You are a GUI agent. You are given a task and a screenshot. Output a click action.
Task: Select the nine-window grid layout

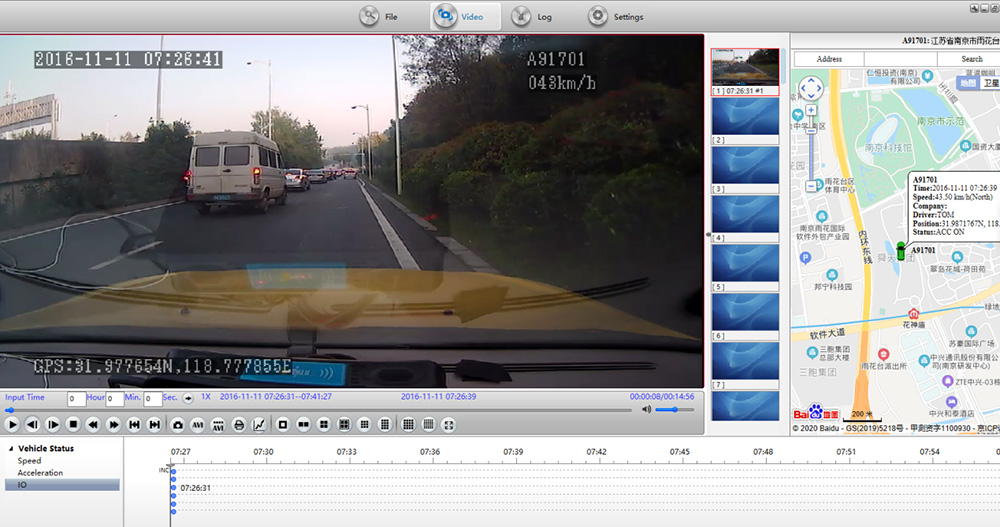[x=364, y=424]
